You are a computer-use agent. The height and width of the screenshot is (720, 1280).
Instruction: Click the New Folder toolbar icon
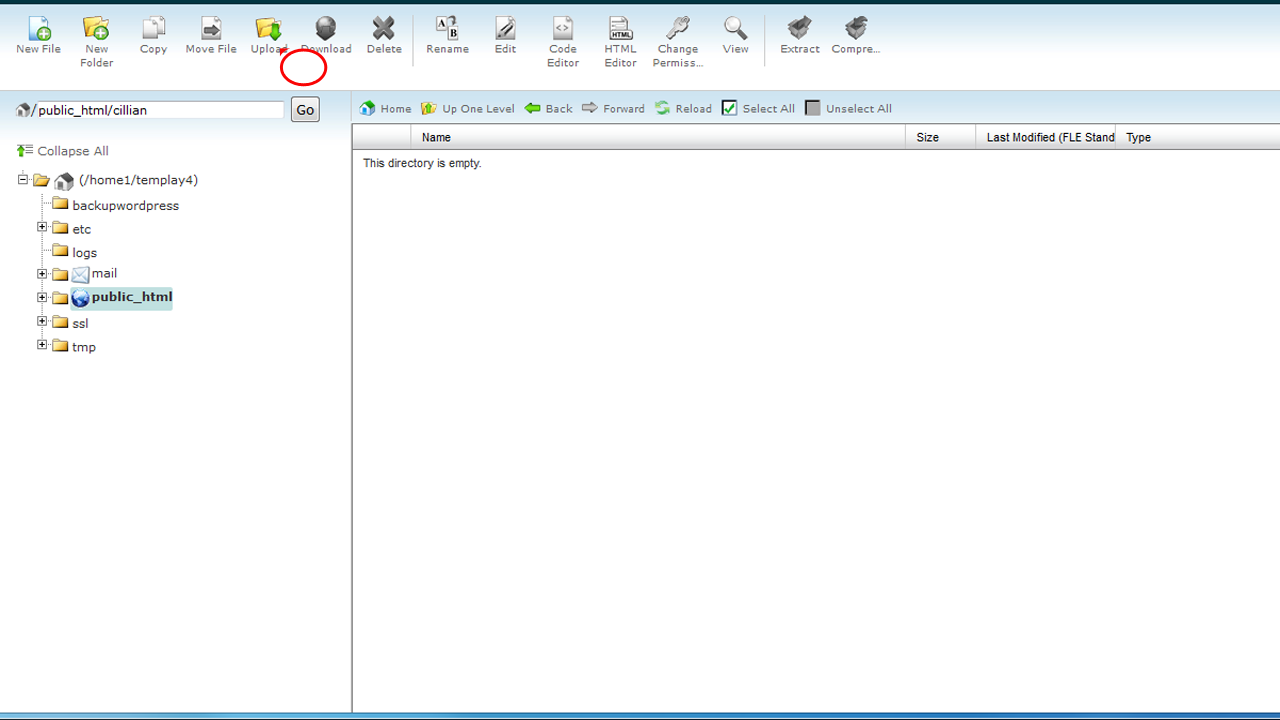pos(96,28)
